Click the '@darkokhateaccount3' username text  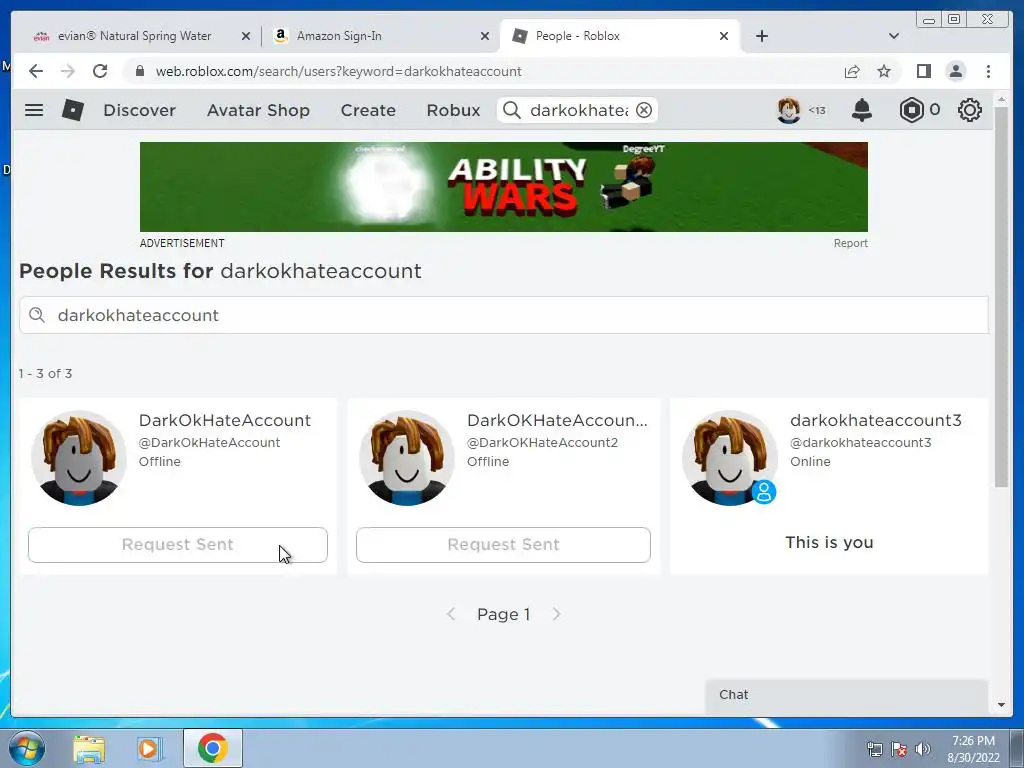click(x=861, y=442)
